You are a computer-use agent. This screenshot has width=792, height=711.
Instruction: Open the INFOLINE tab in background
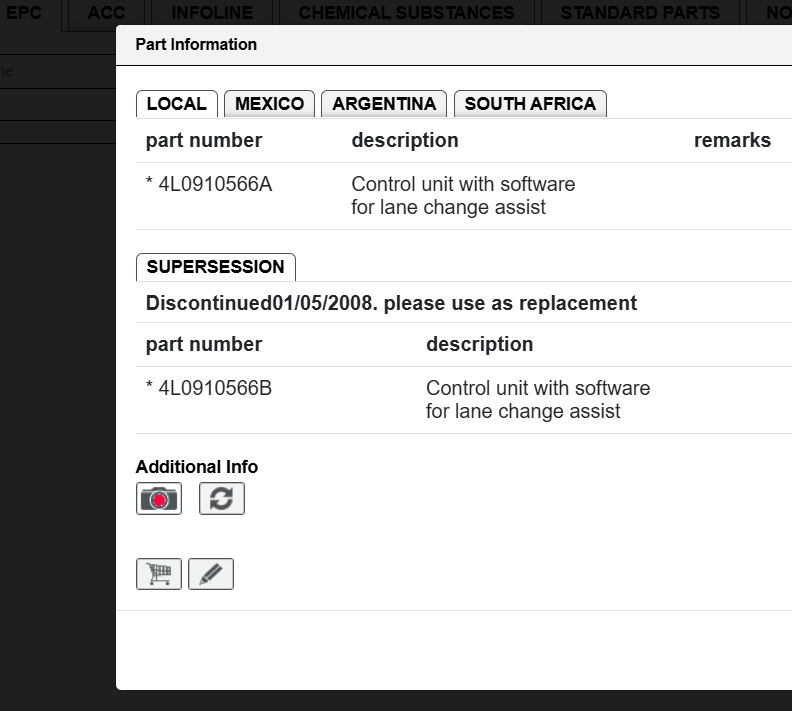click(x=212, y=13)
